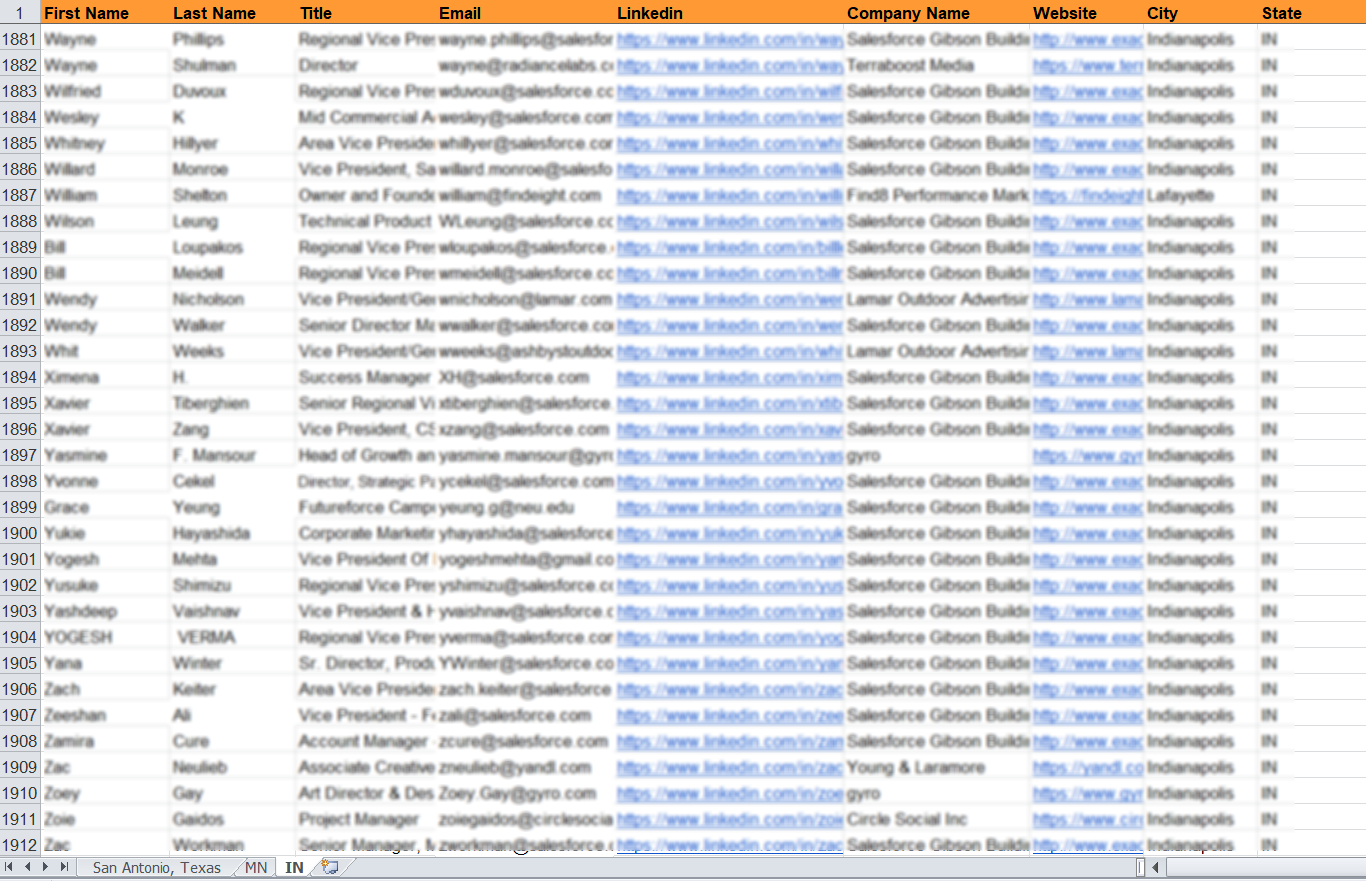Select row number 1912
This screenshot has height=881, width=1366.
point(20,845)
